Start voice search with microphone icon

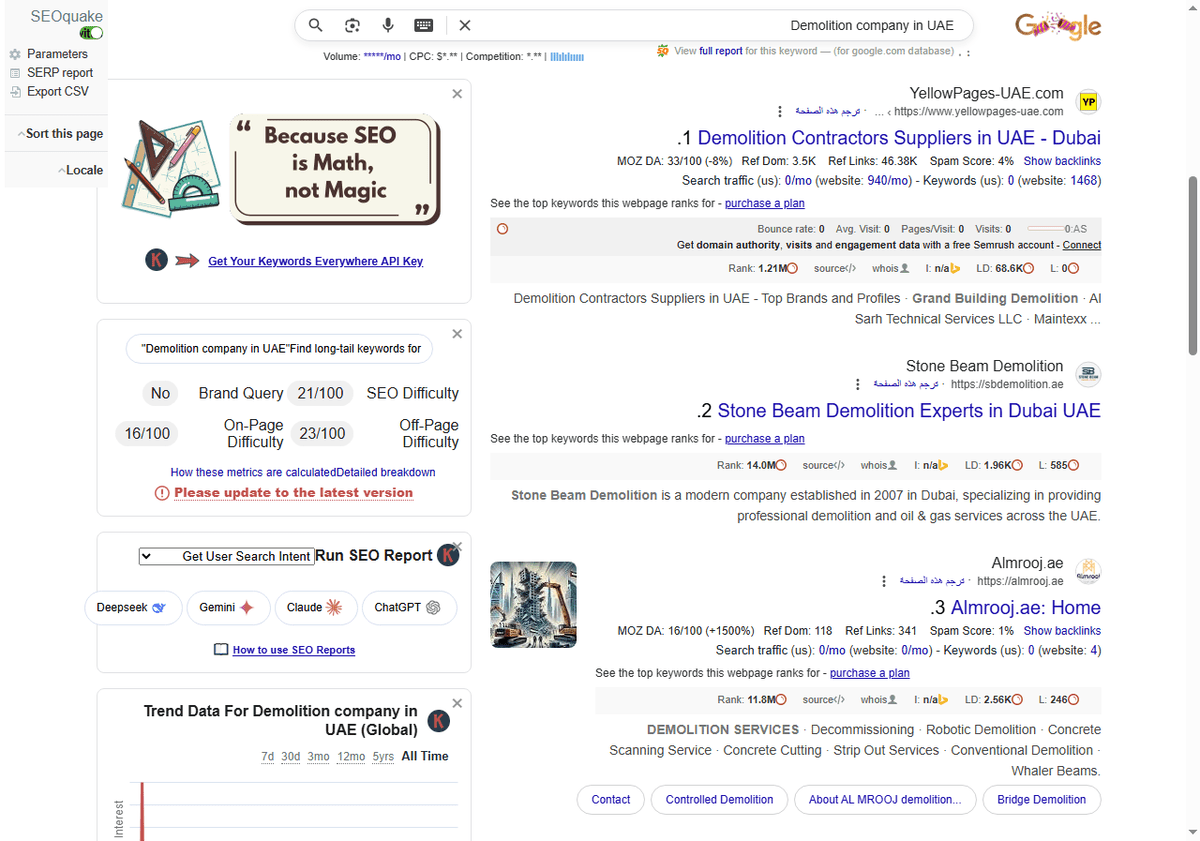tap(388, 26)
